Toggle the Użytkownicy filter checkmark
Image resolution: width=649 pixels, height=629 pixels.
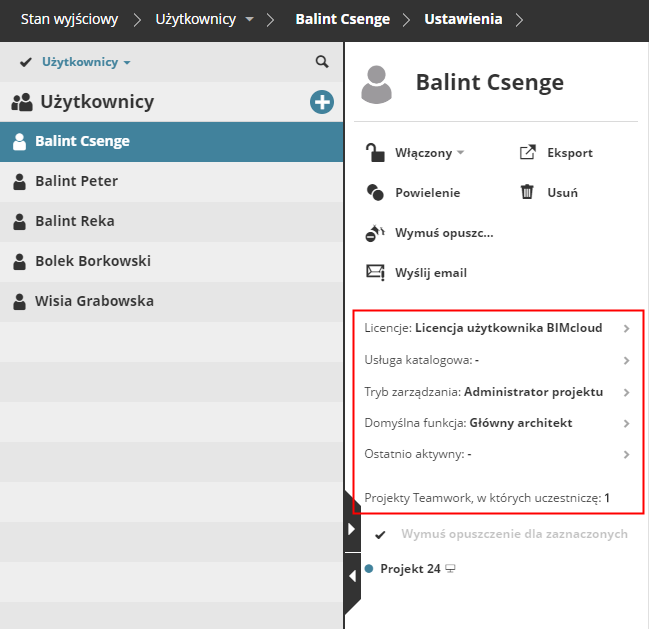tap(26, 62)
